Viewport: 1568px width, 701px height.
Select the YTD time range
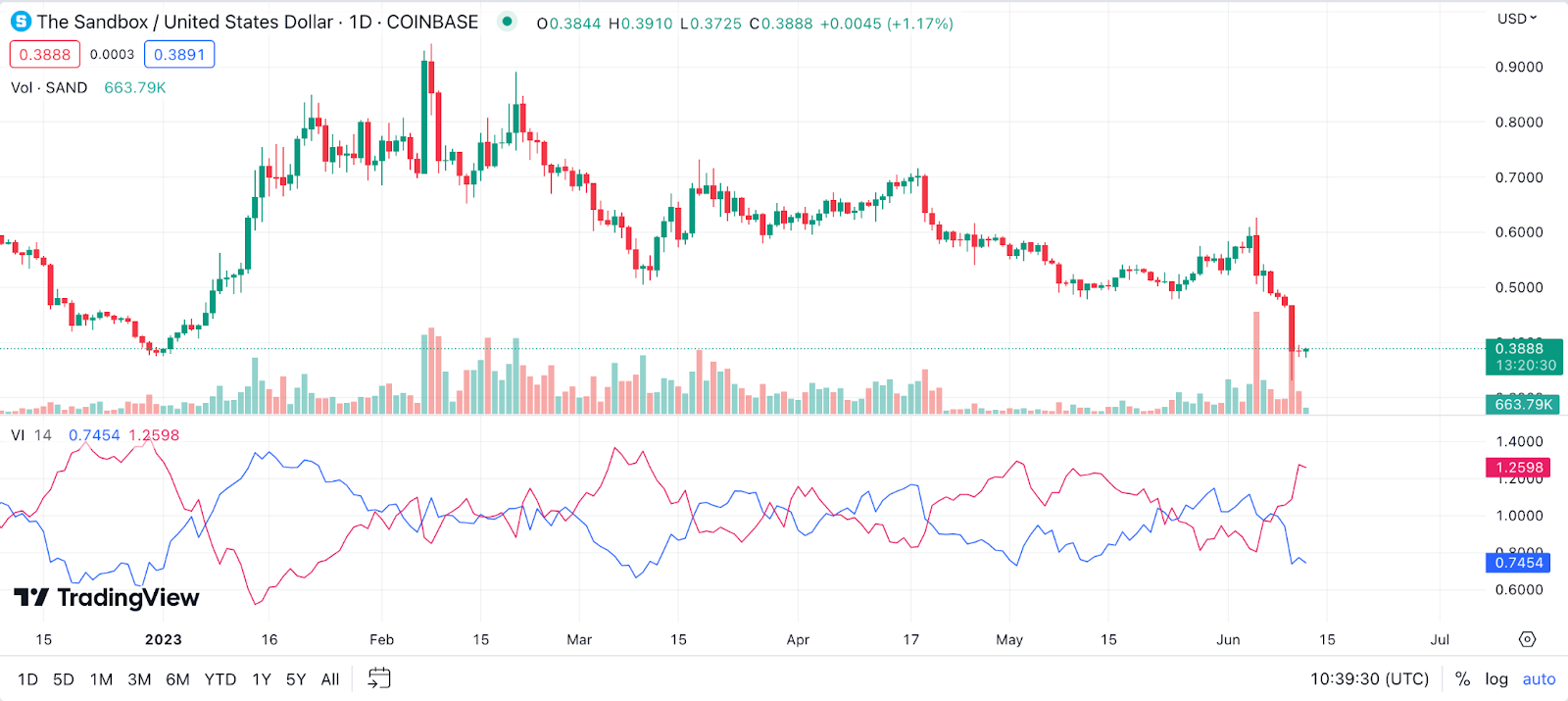click(x=220, y=679)
